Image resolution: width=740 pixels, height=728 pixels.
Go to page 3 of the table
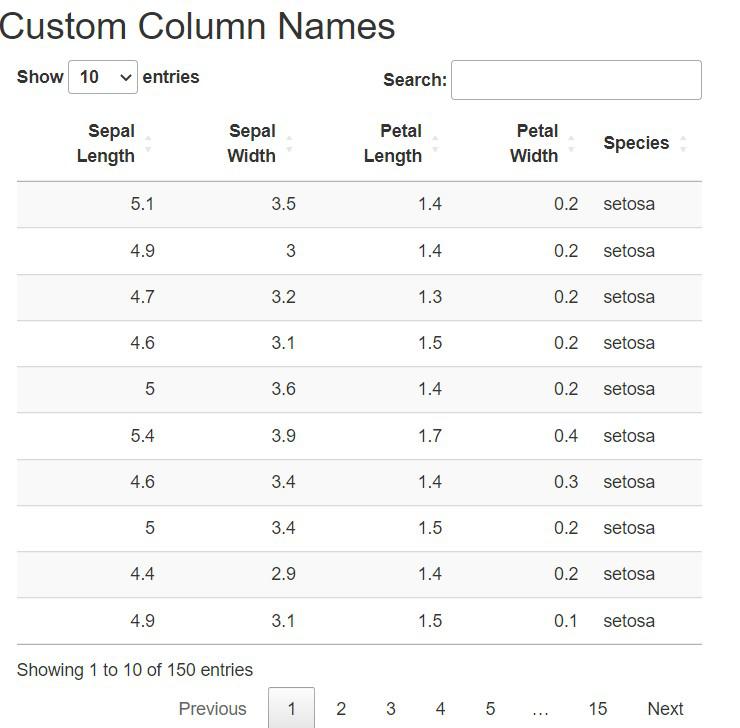coord(390,708)
